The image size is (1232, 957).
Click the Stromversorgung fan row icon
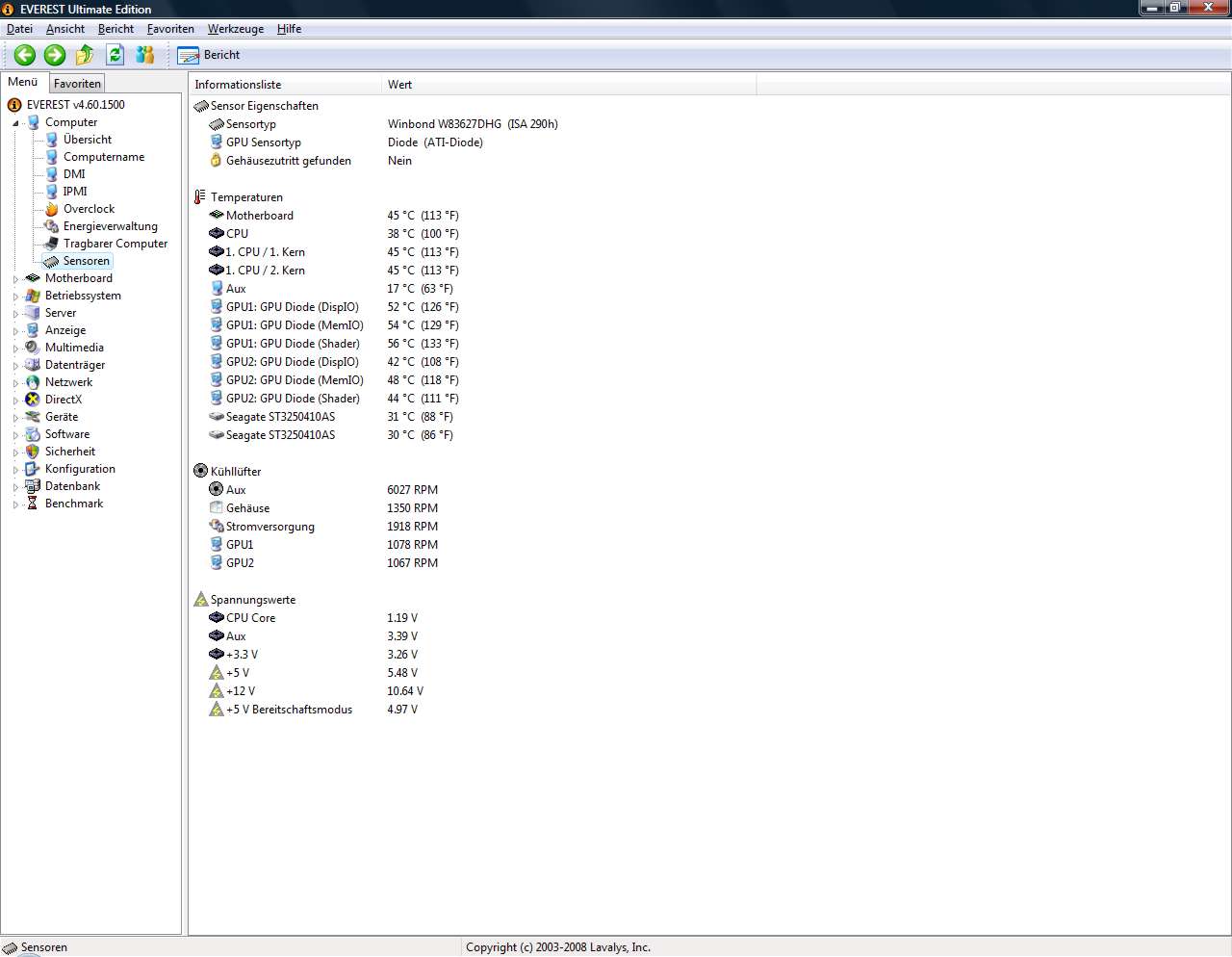point(217,527)
